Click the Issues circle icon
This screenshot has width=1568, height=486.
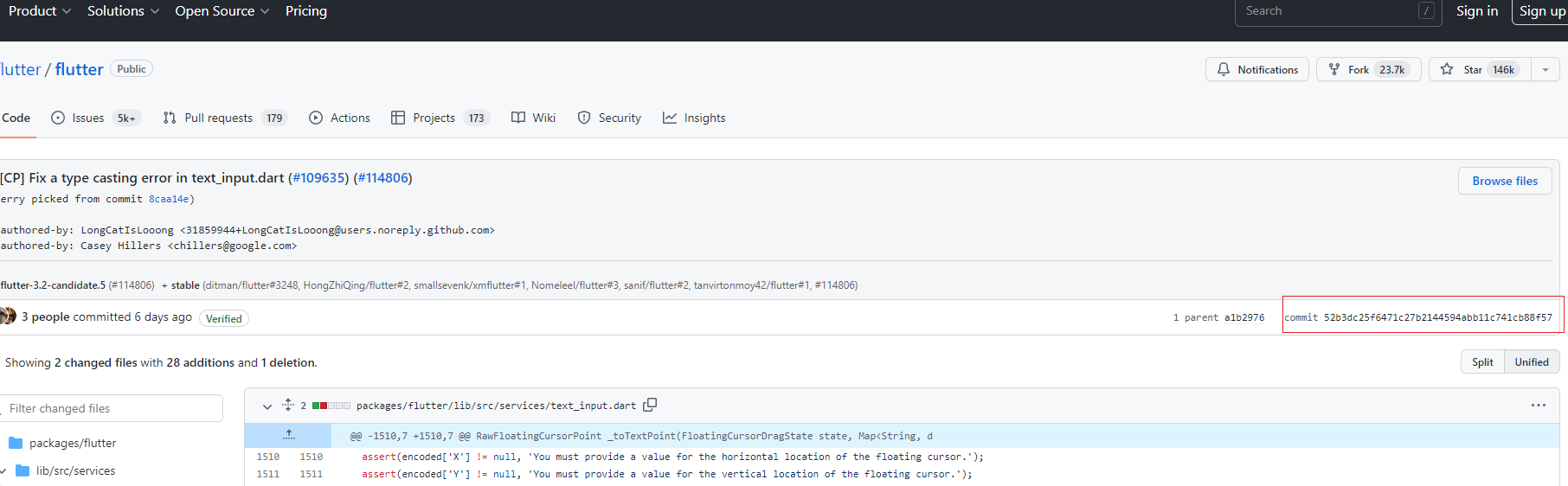[58, 118]
